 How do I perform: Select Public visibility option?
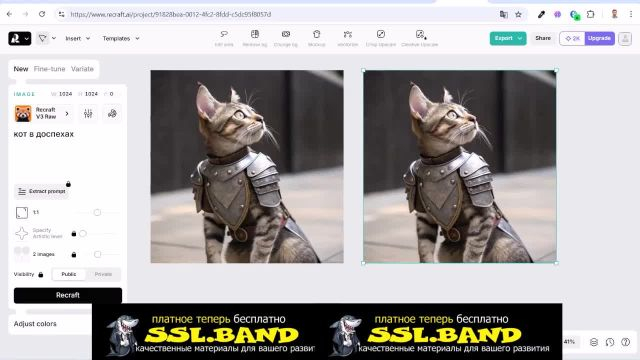point(69,274)
